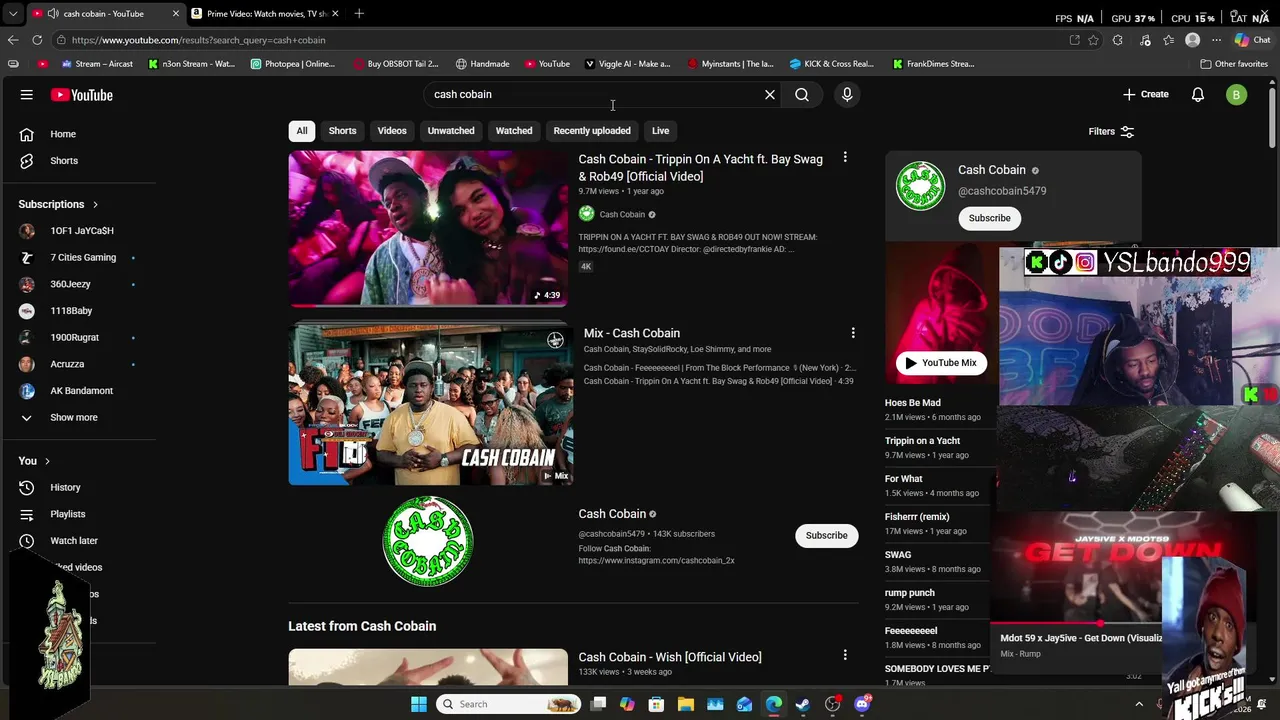The width and height of the screenshot is (1280, 720).
Task: Select the Videos filter chip
Action: tap(392, 131)
